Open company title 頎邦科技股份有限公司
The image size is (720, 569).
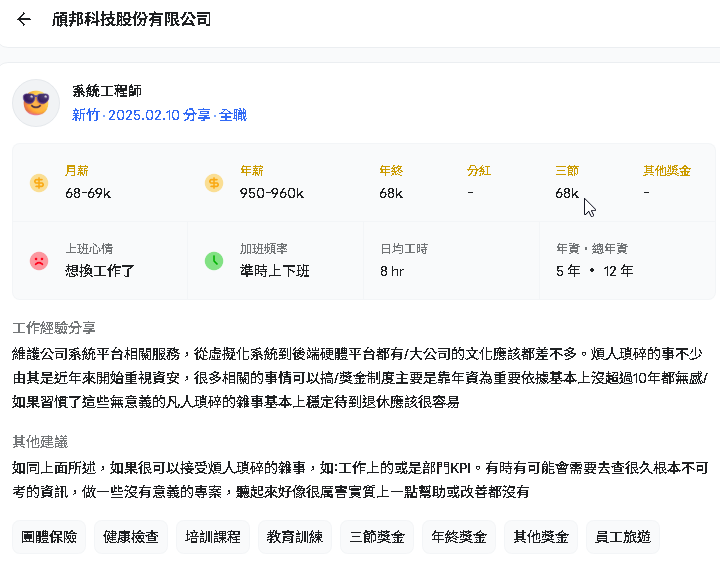coord(131,19)
